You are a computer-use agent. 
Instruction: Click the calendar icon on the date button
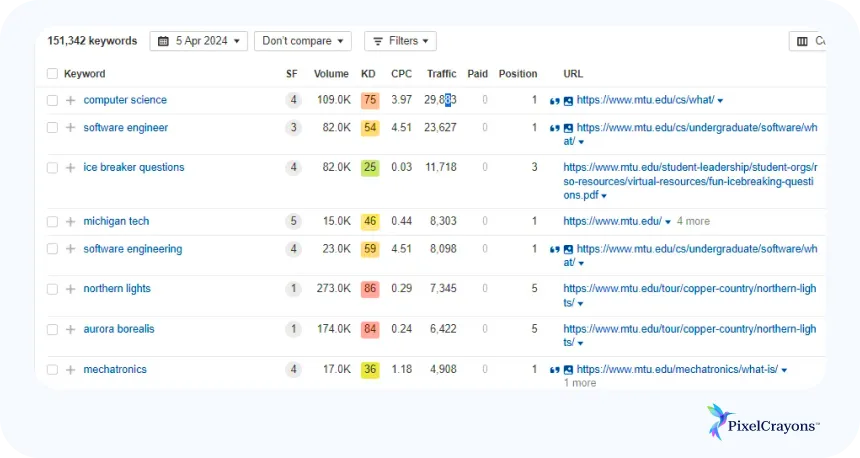coord(163,41)
